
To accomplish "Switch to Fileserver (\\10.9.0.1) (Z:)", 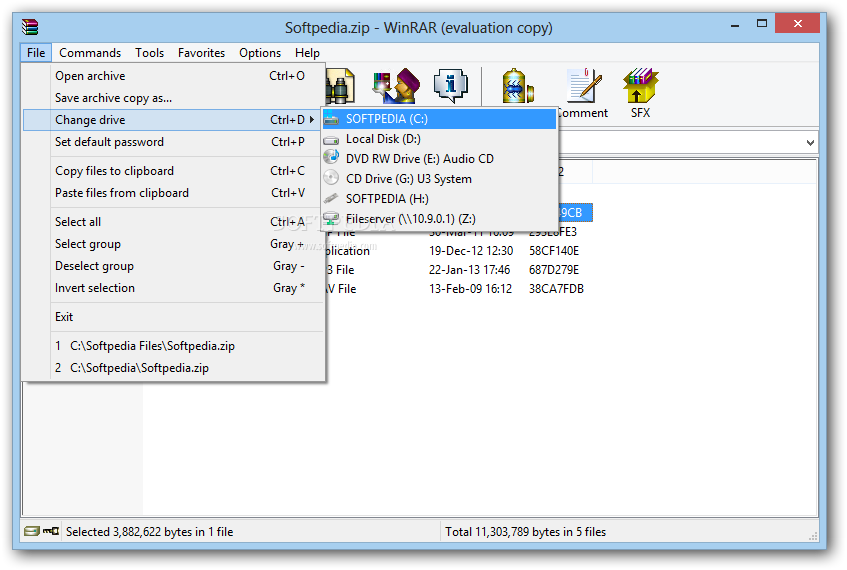I will pyautogui.click(x=439, y=219).
